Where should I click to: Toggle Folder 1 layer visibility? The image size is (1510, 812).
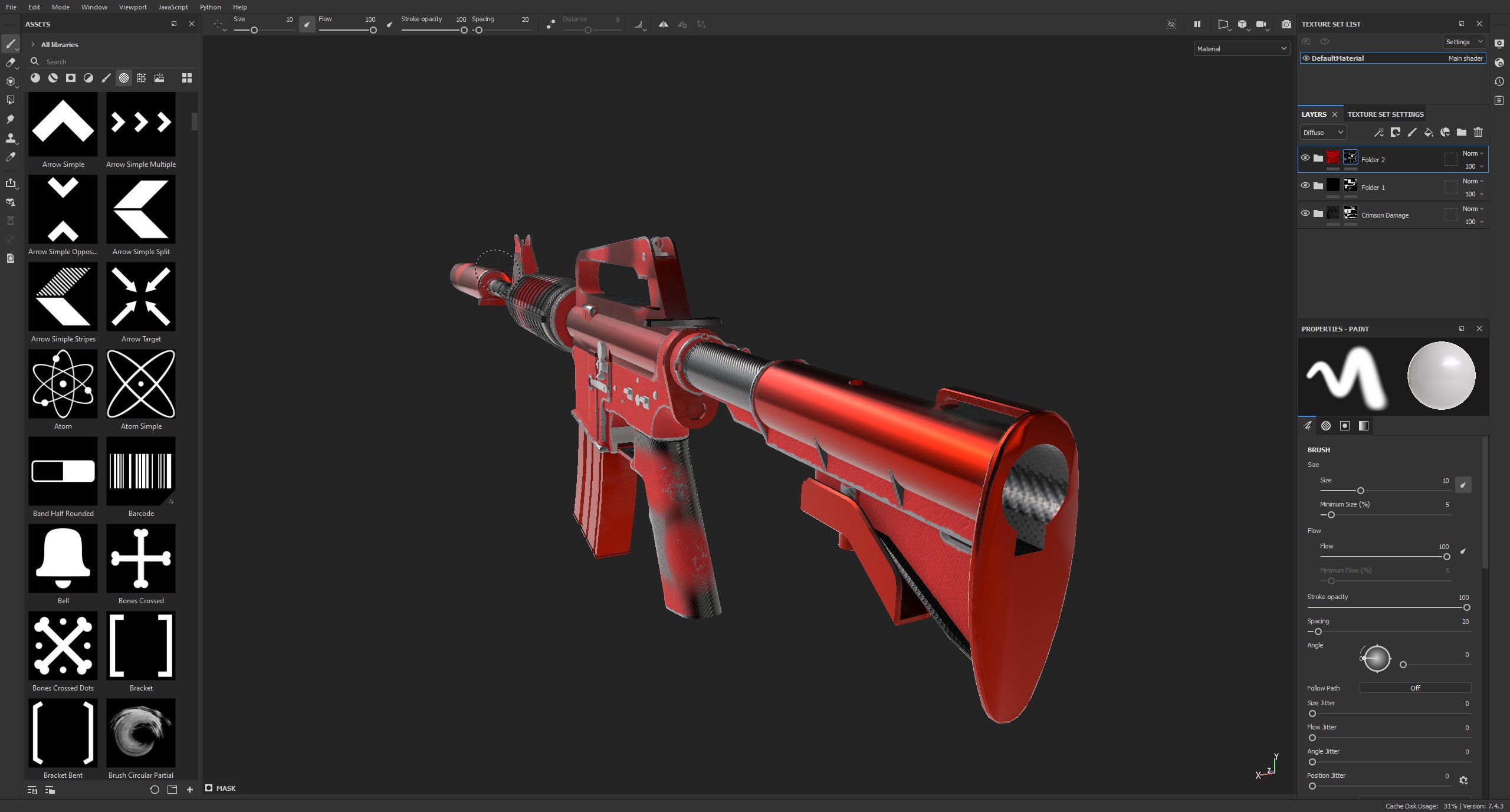(x=1305, y=186)
